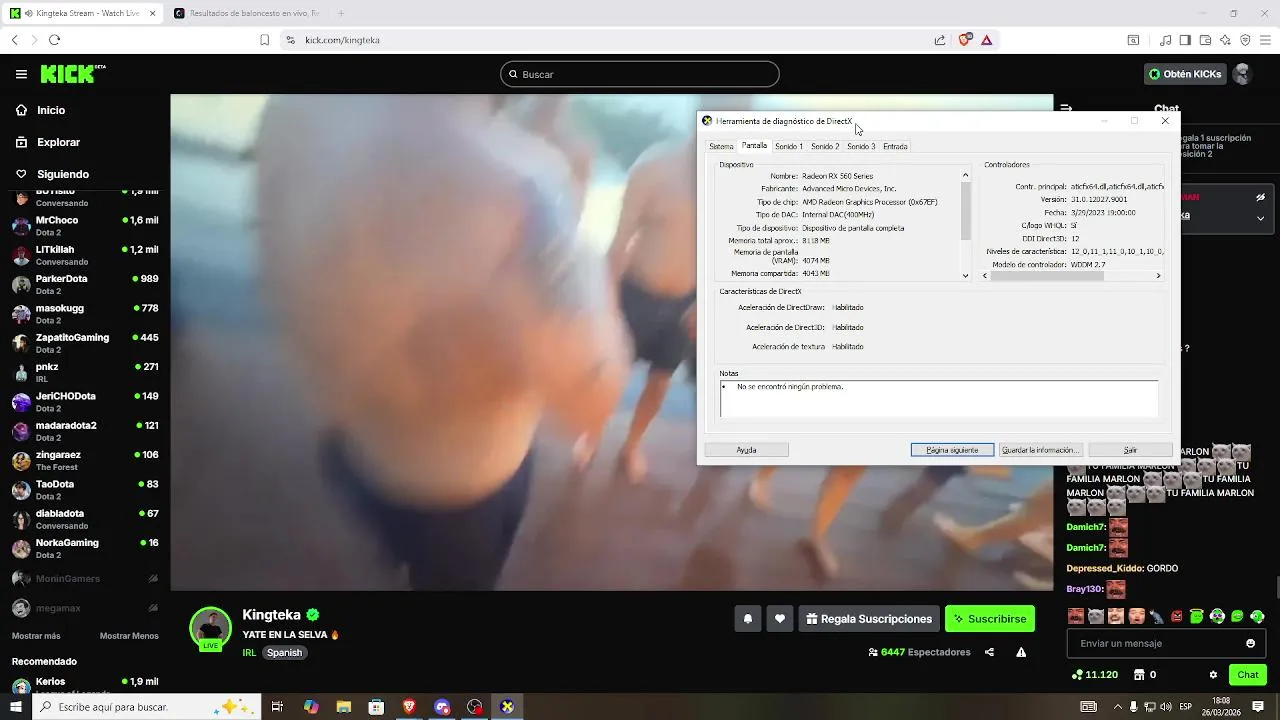Viewport: 1280px width, 720px height.
Task: Focus the Buscar search field
Action: click(640, 74)
